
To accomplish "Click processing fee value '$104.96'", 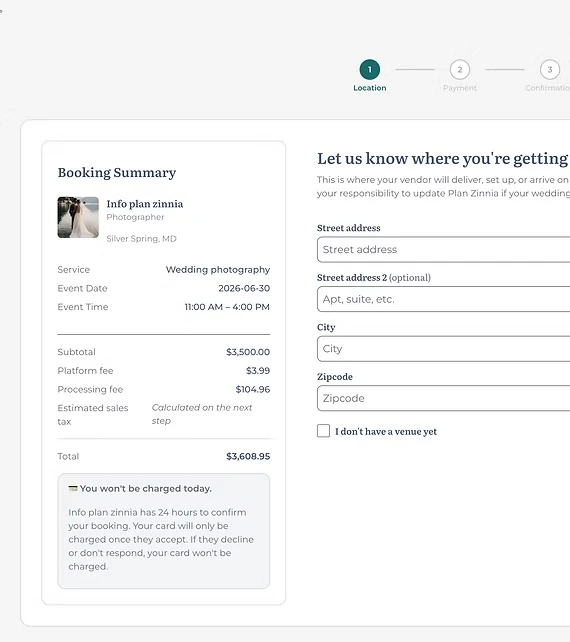I will coord(253,389).
